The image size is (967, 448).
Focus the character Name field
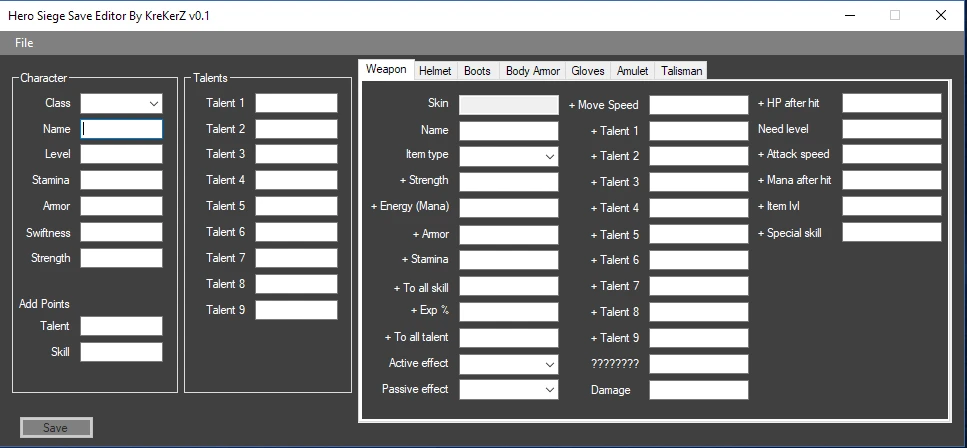coord(121,129)
